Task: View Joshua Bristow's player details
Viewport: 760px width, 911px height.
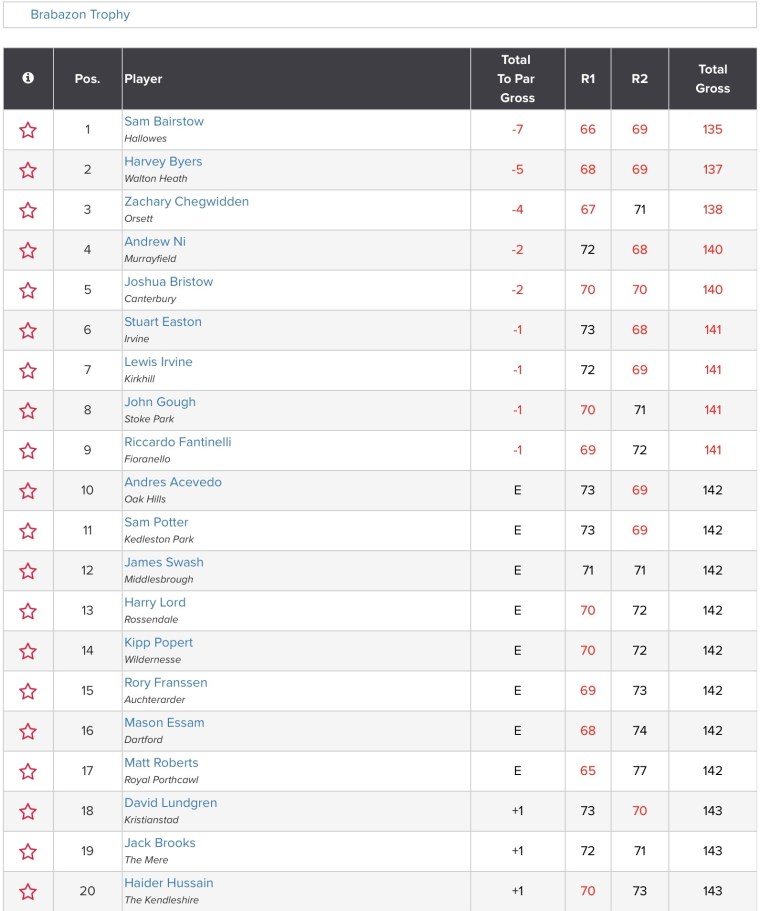Action: [x=168, y=282]
